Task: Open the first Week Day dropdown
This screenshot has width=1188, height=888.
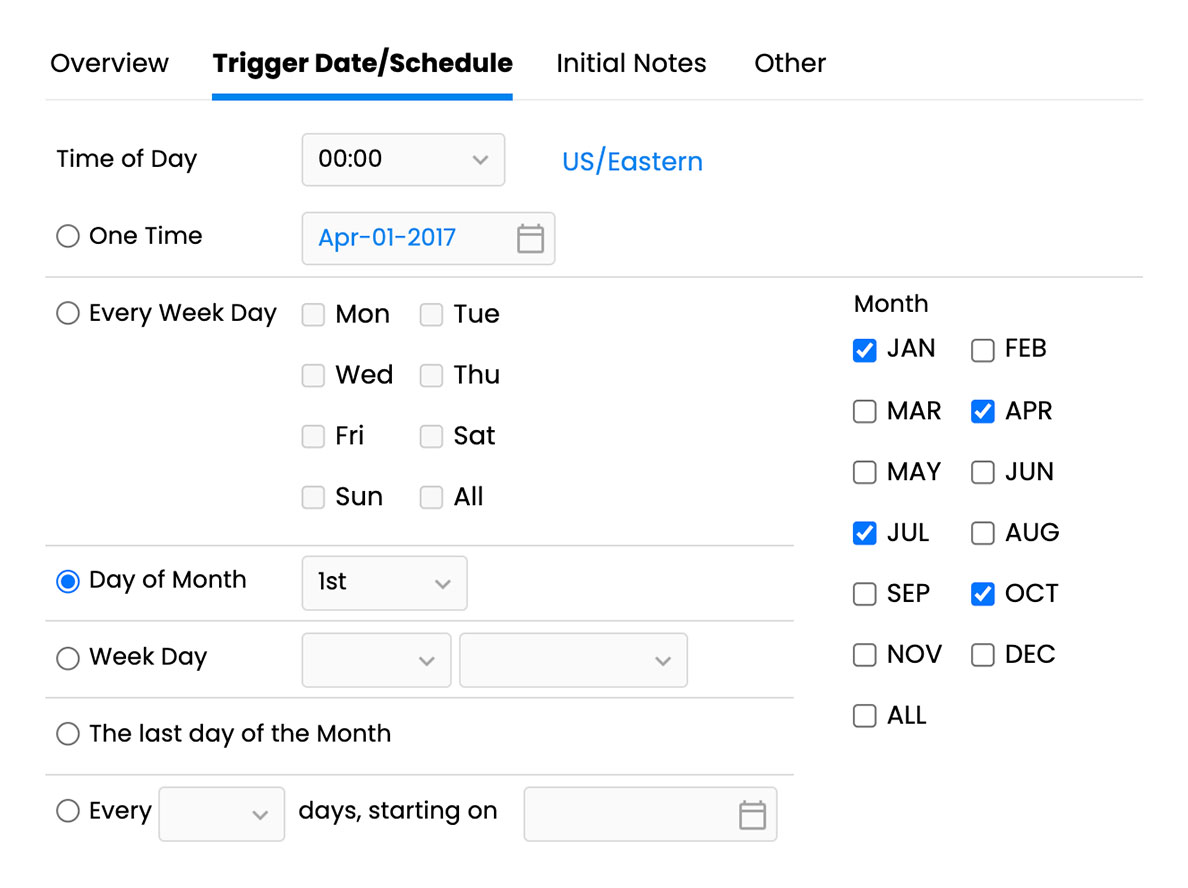Action: 376,660
